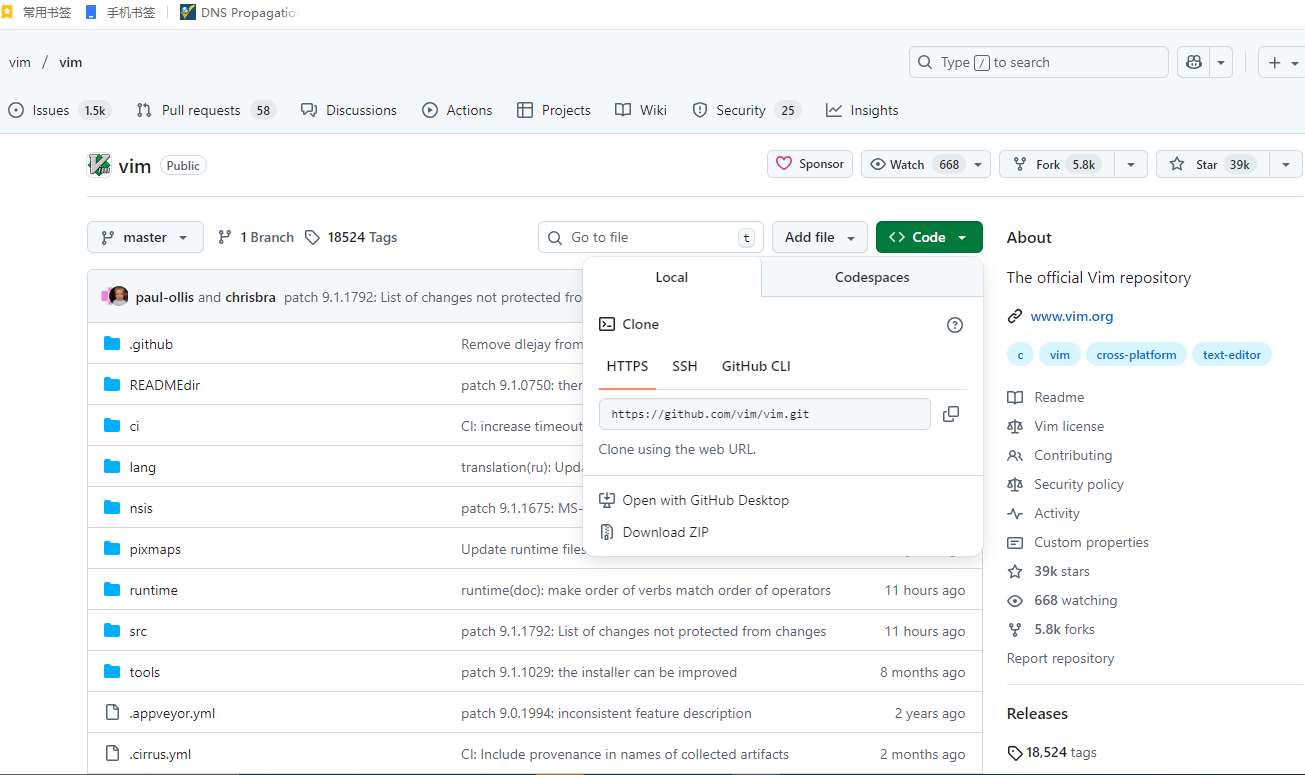Switch to the Local tab
This screenshot has height=775, width=1305.
[x=672, y=277]
